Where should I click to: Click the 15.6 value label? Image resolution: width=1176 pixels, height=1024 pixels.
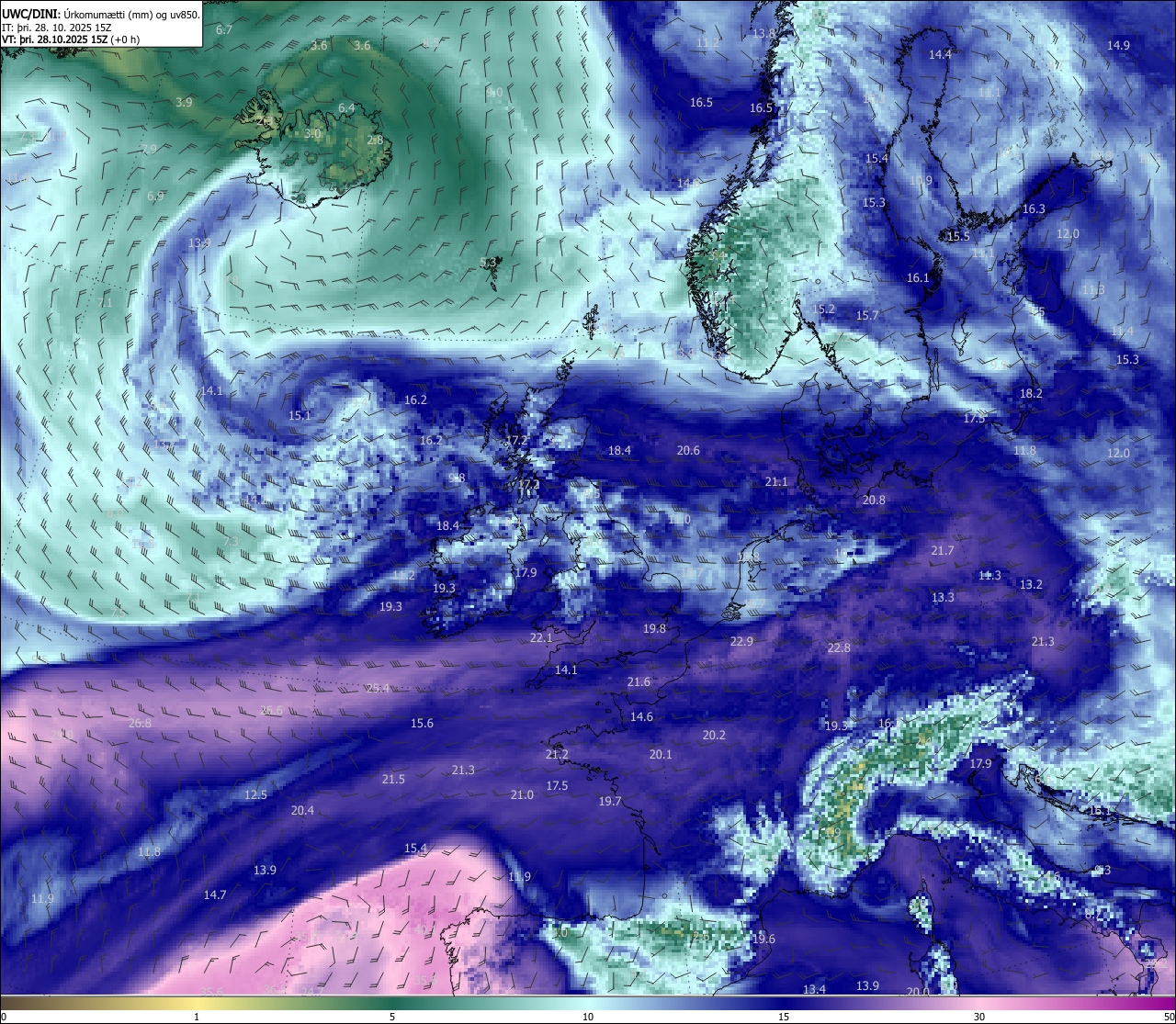422,724
